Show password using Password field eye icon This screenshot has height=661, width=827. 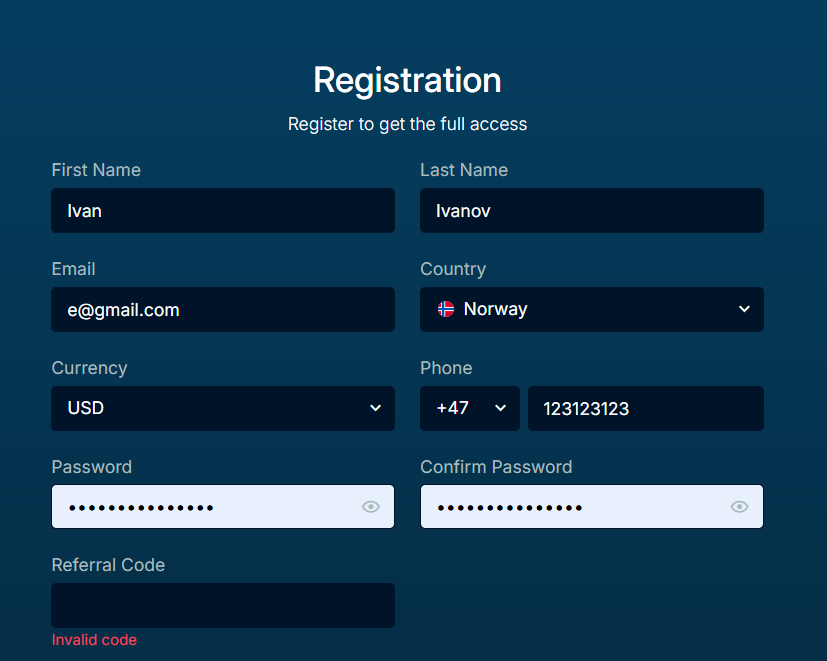(371, 507)
